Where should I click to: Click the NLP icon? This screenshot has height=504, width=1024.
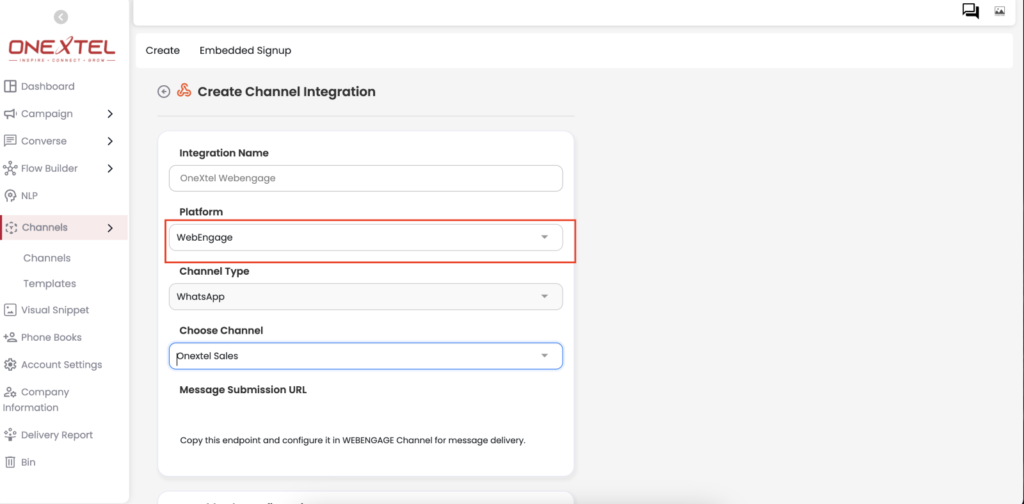[10, 195]
